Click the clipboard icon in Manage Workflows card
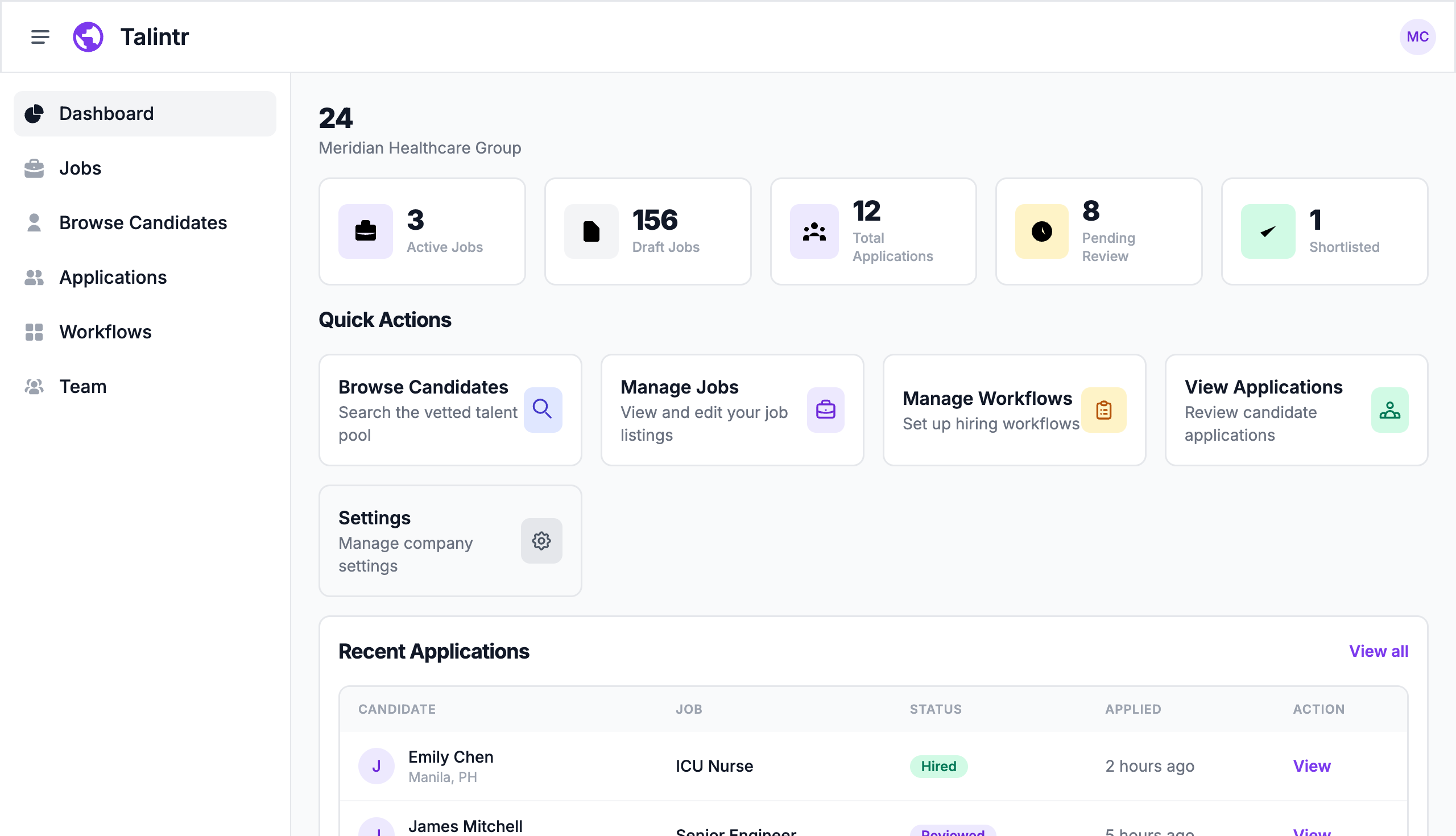The height and width of the screenshot is (836, 1456). point(1104,409)
